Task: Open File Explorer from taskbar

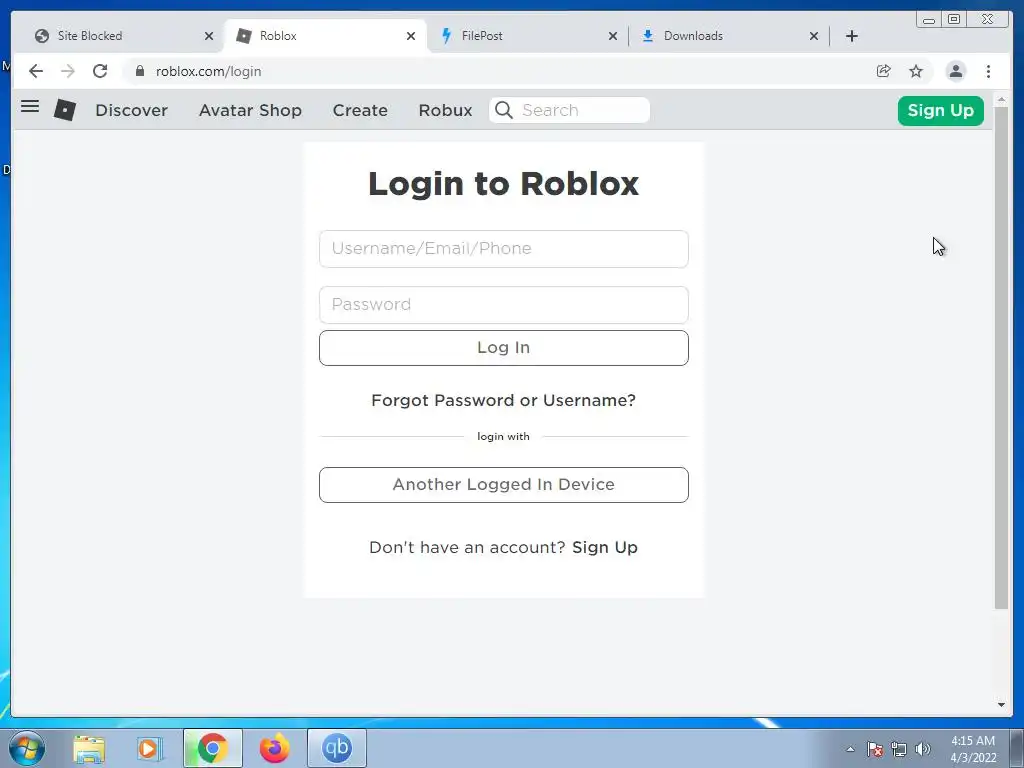Action: point(89,748)
